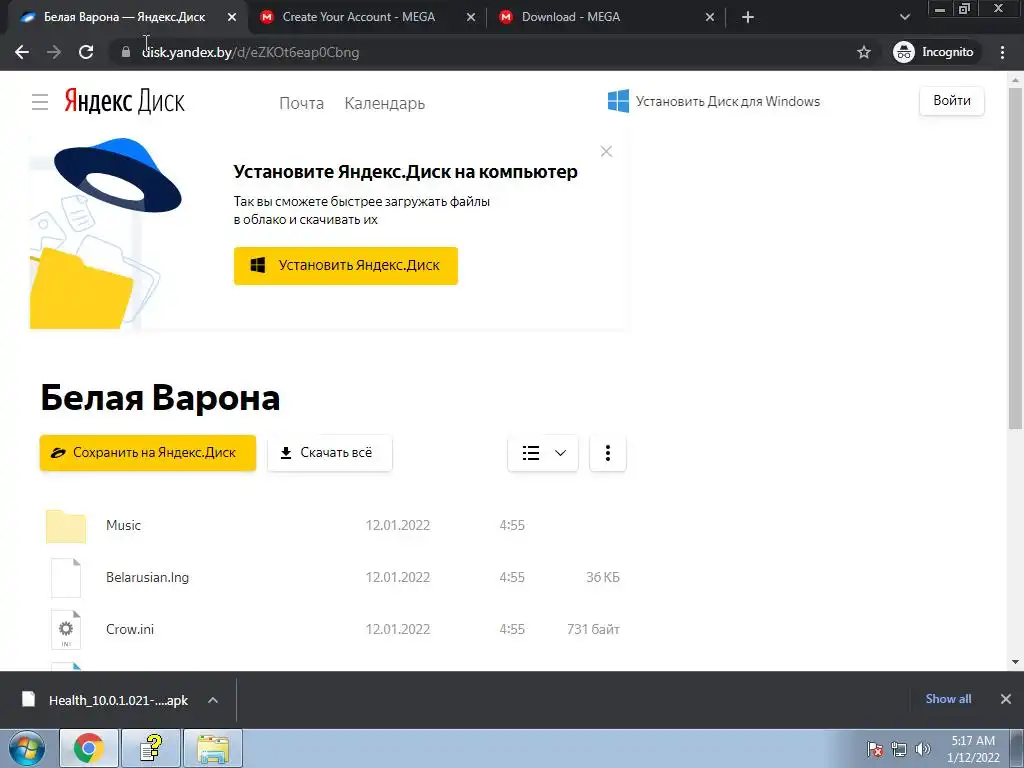Click the yellow Установить Яндекс.Диск button

345,266
